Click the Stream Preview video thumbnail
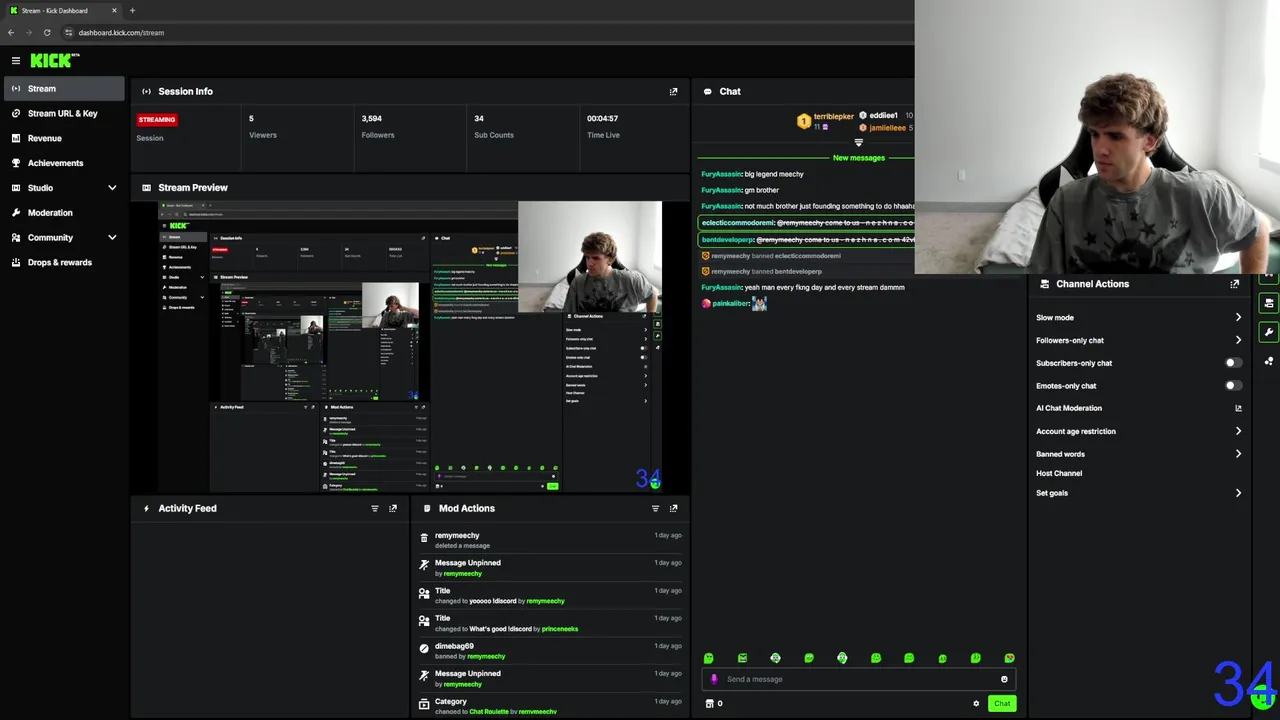Screen dimensions: 1280x720 pyautogui.click(x=410, y=347)
